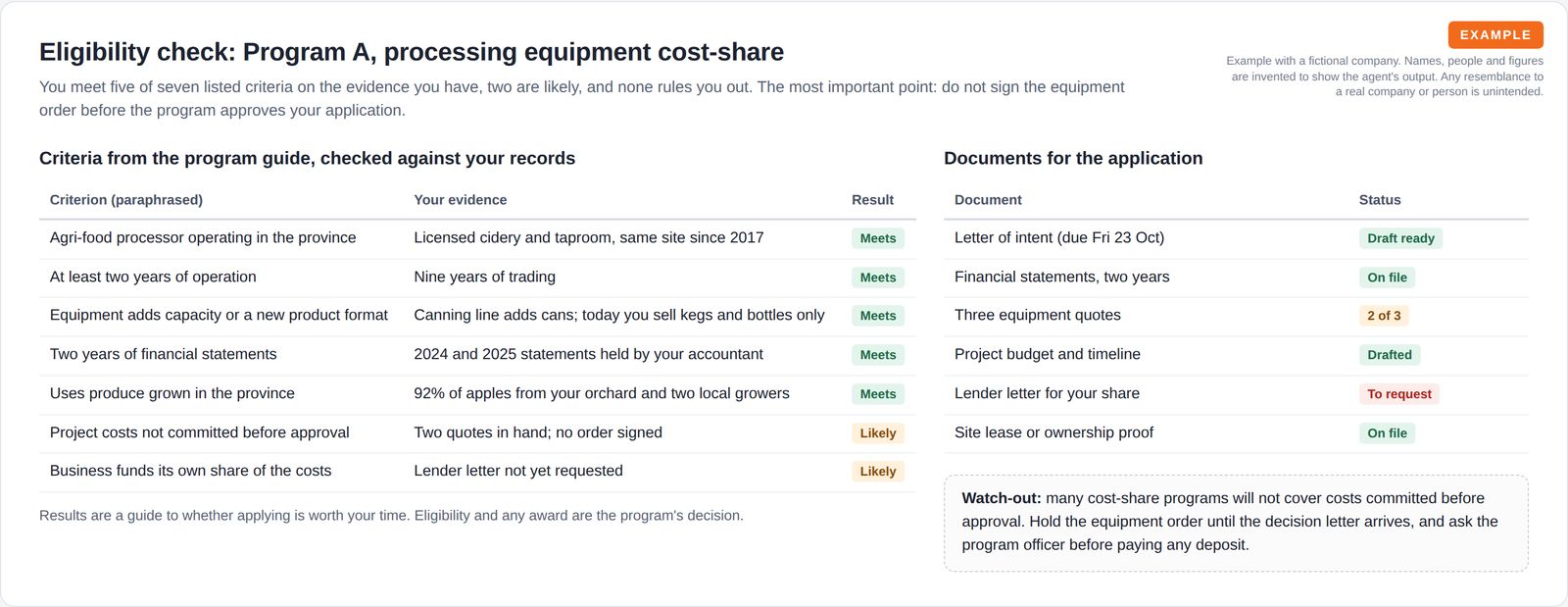Click Meets badge for two years of operation row

tap(878, 278)
